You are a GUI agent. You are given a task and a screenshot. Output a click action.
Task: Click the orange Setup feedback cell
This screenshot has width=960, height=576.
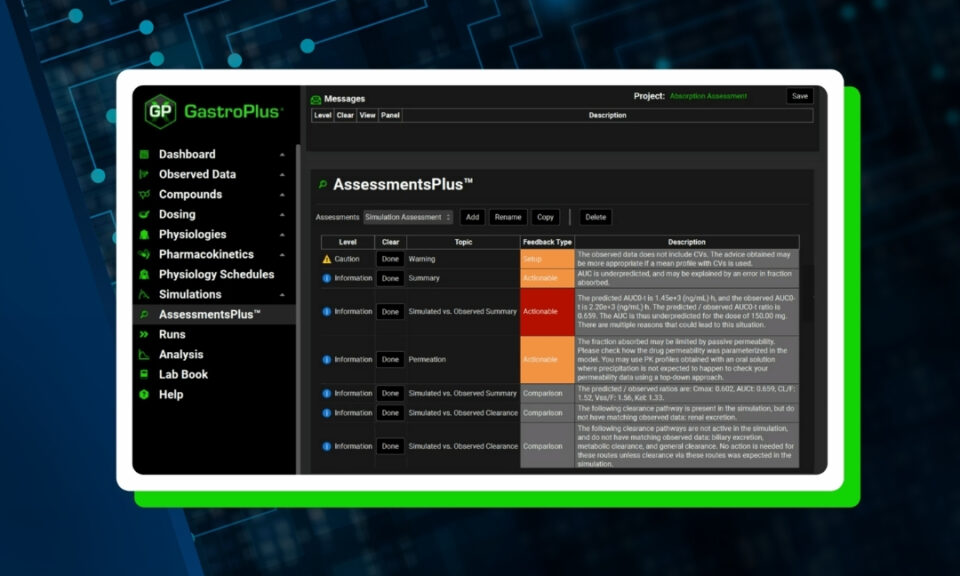[547, 259]
